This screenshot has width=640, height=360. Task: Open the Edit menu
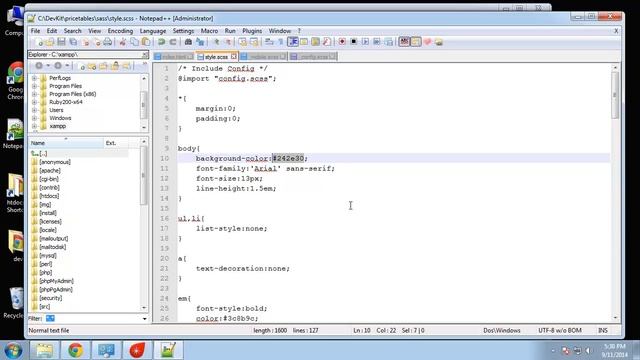click(52, 31)
